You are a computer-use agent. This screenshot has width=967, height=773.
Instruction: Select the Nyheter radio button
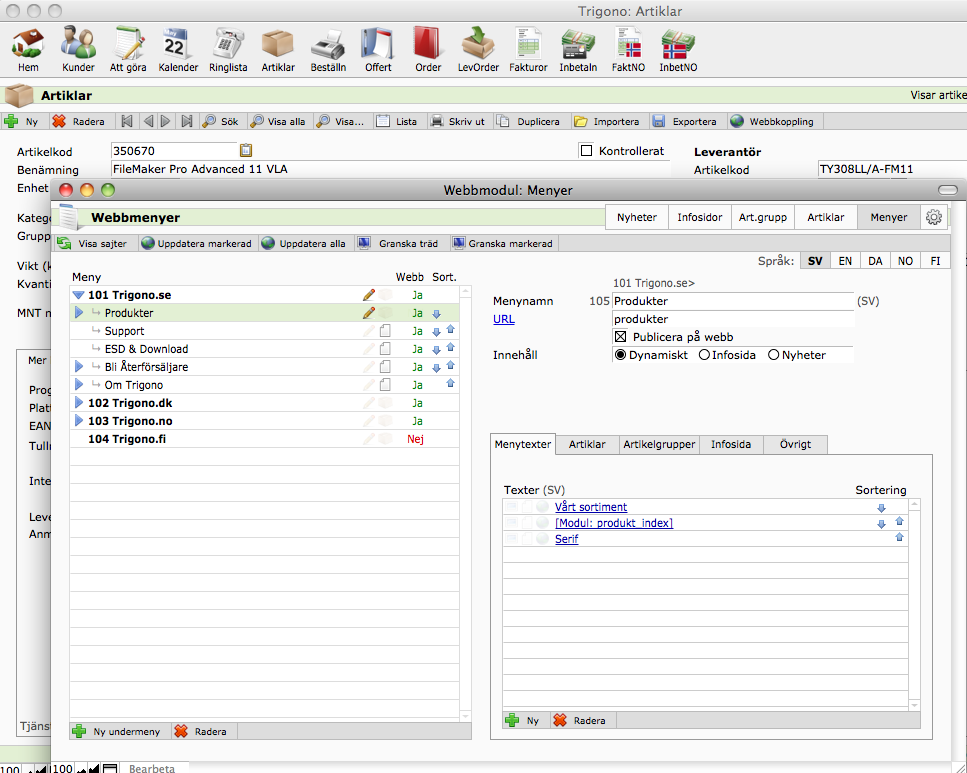[x=773, y=355]
